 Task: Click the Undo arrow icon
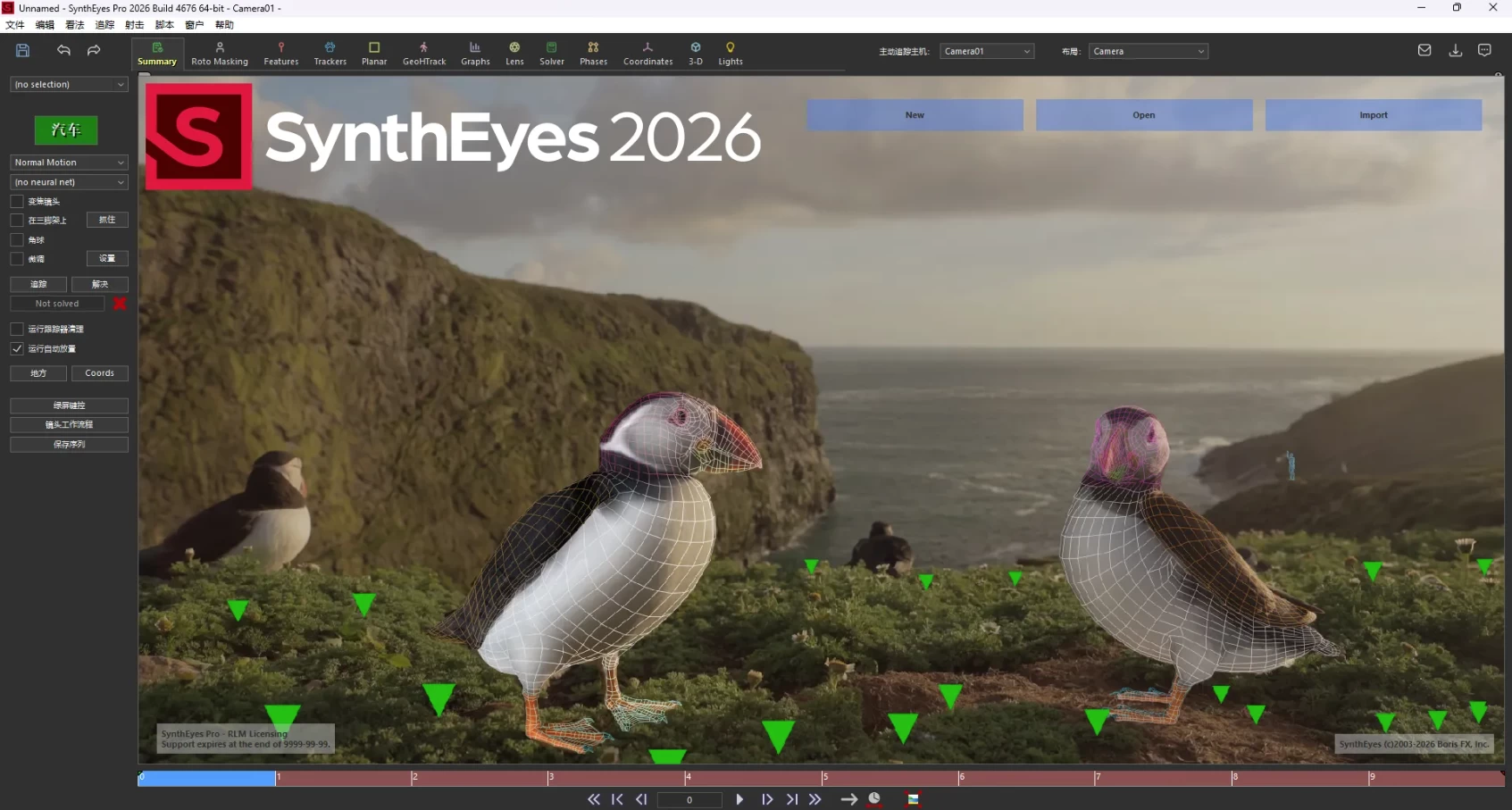tap(63, 51)
